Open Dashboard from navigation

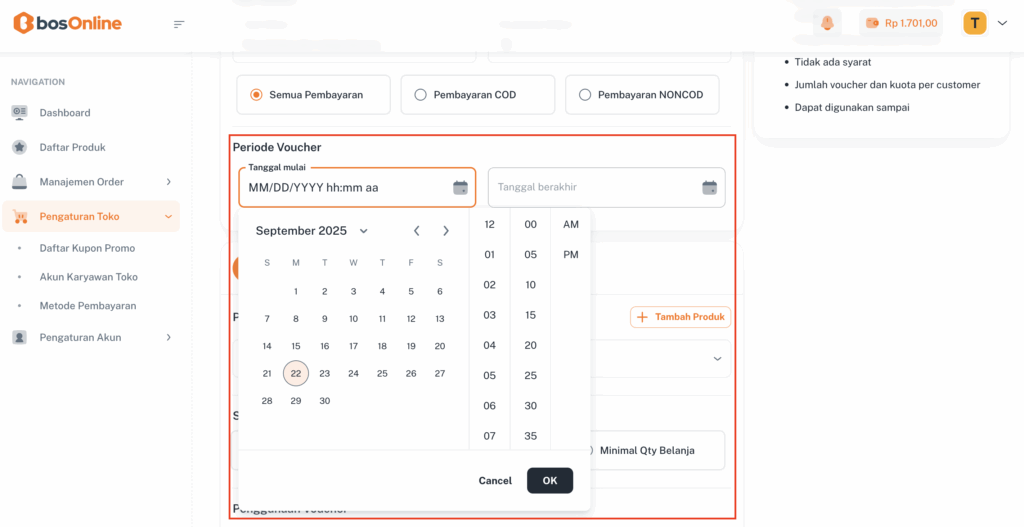pos(65,113)
